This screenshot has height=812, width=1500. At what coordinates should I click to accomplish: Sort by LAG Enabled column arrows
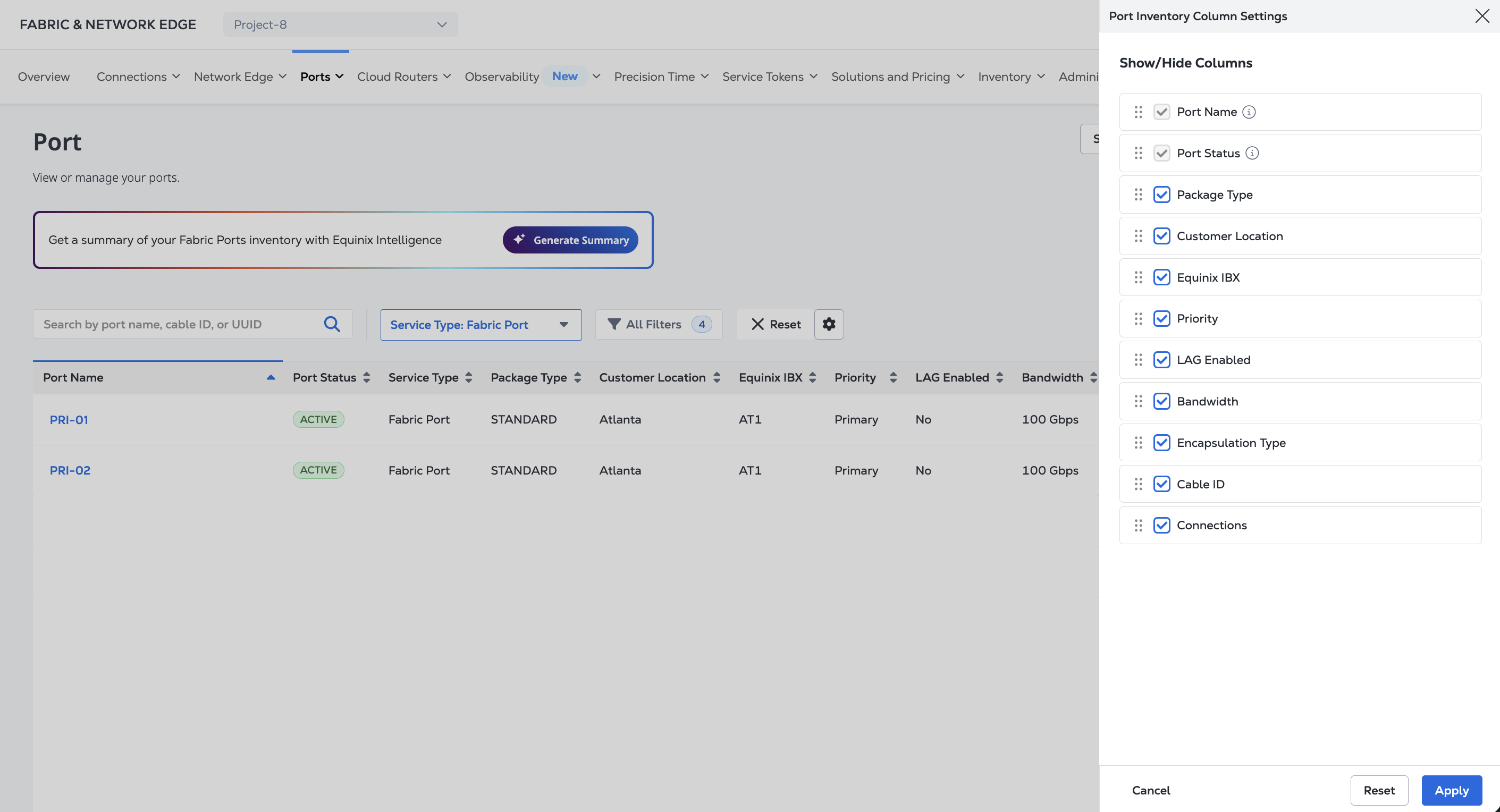tap(1000, 377)
